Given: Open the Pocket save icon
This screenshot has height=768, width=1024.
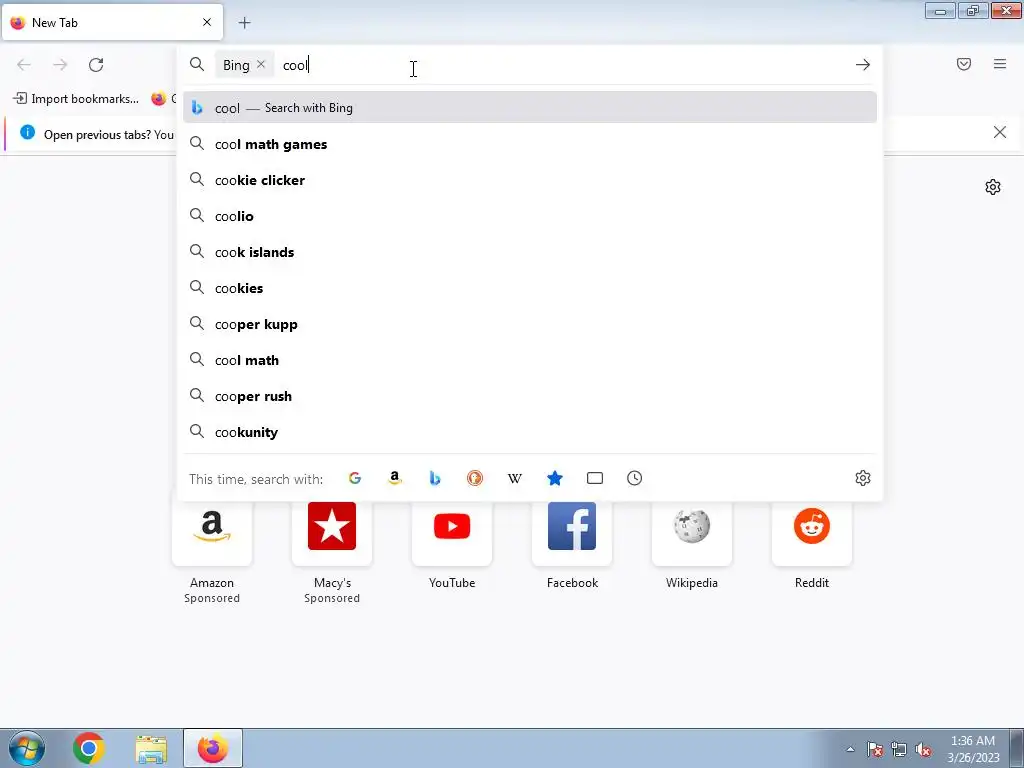Looking at the screenshot, I should [963, 64].
